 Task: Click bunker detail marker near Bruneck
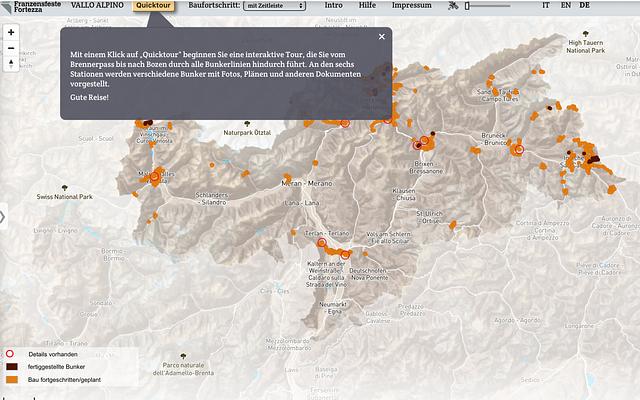[518, 149]
